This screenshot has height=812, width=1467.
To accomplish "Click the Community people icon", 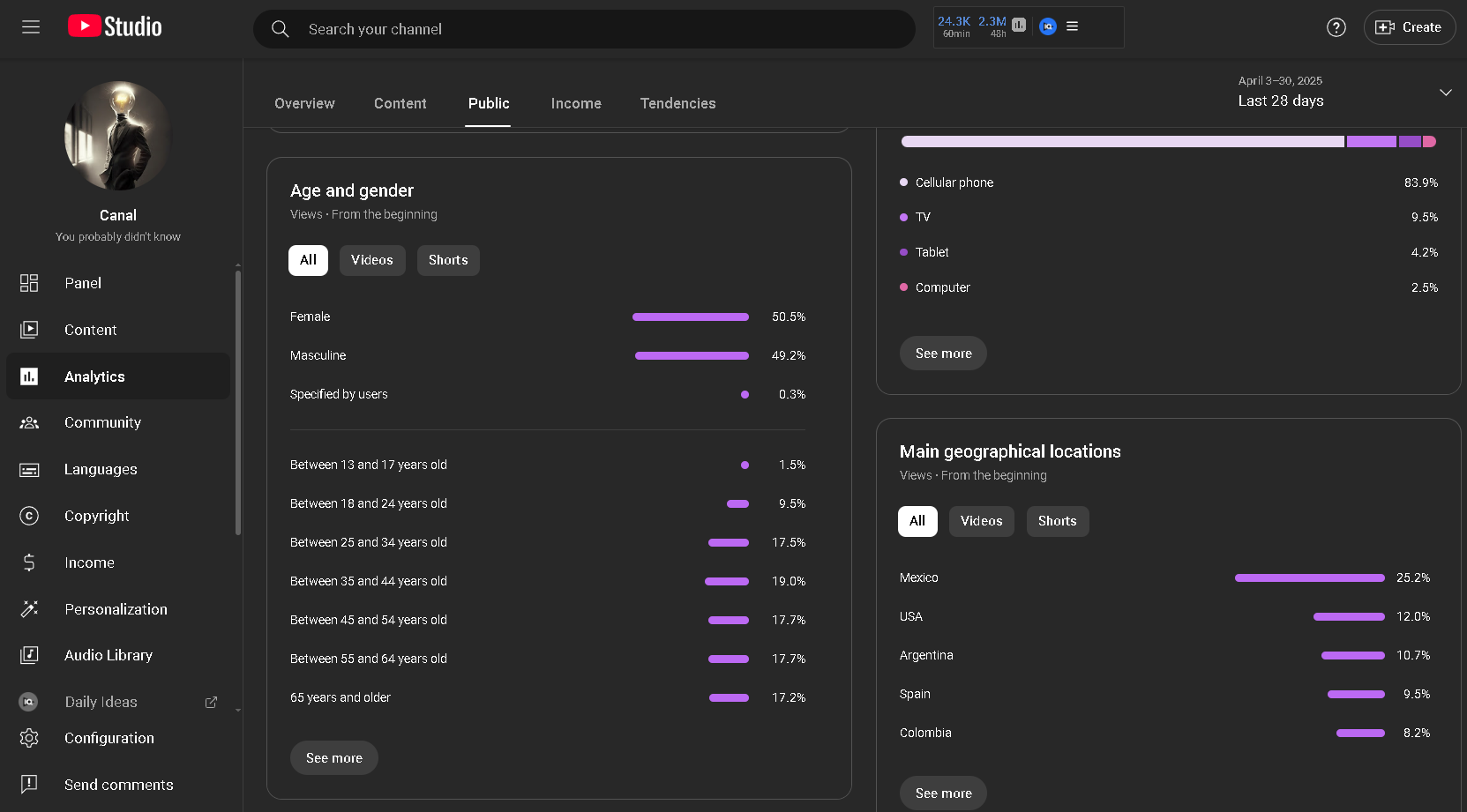I will pyautogui.click(x=29, y=423).
